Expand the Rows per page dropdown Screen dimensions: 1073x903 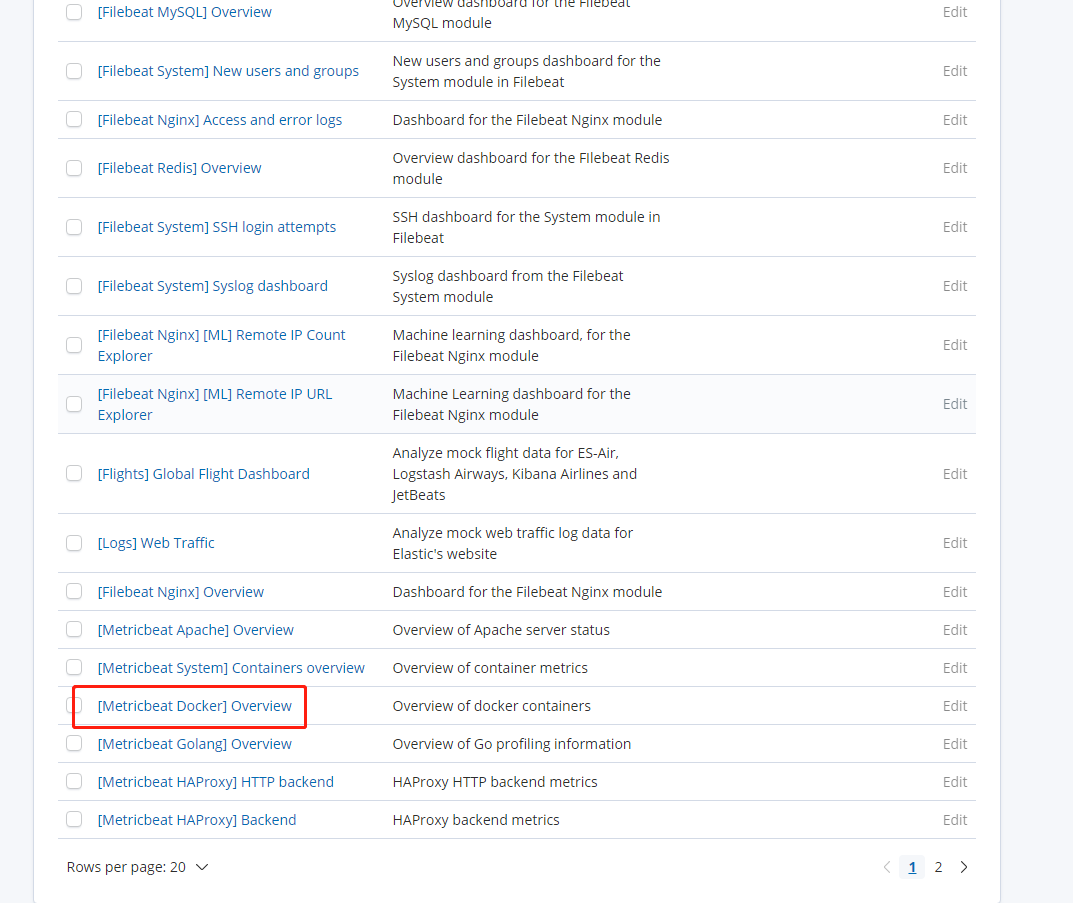pos(138,867)
